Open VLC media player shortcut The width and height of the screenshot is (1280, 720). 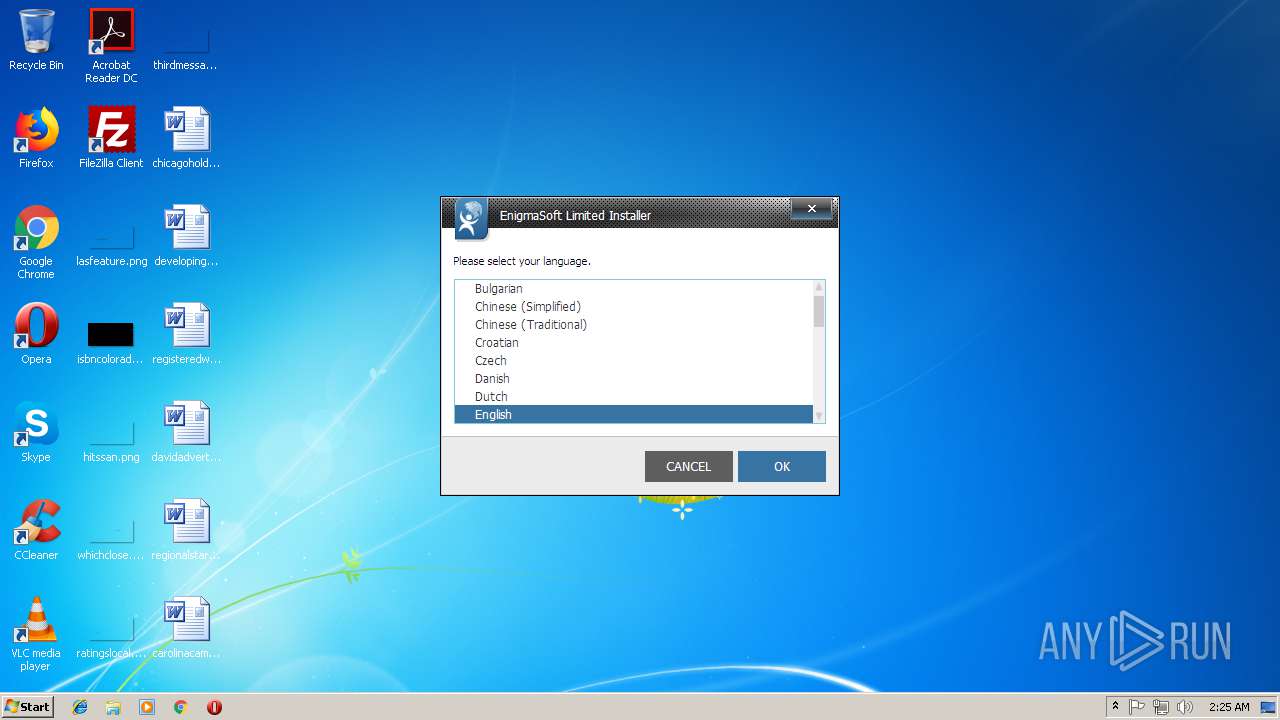coord(36,634)
